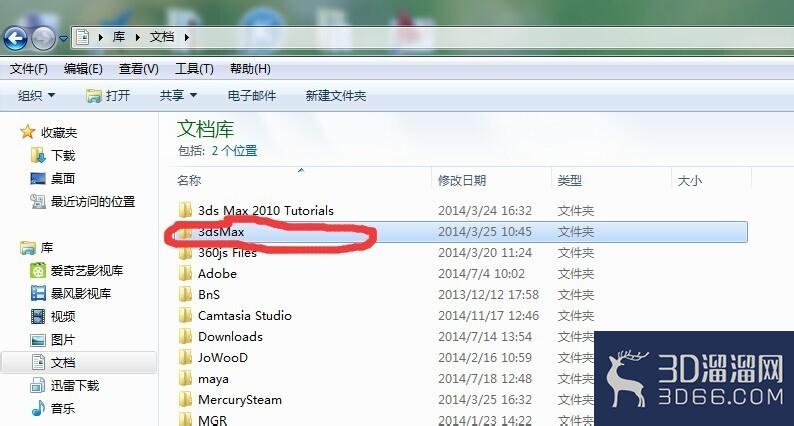Expand the arrow before 库 in address bar
This screenshot has height=426, width=794.
(x=101, y=37)
